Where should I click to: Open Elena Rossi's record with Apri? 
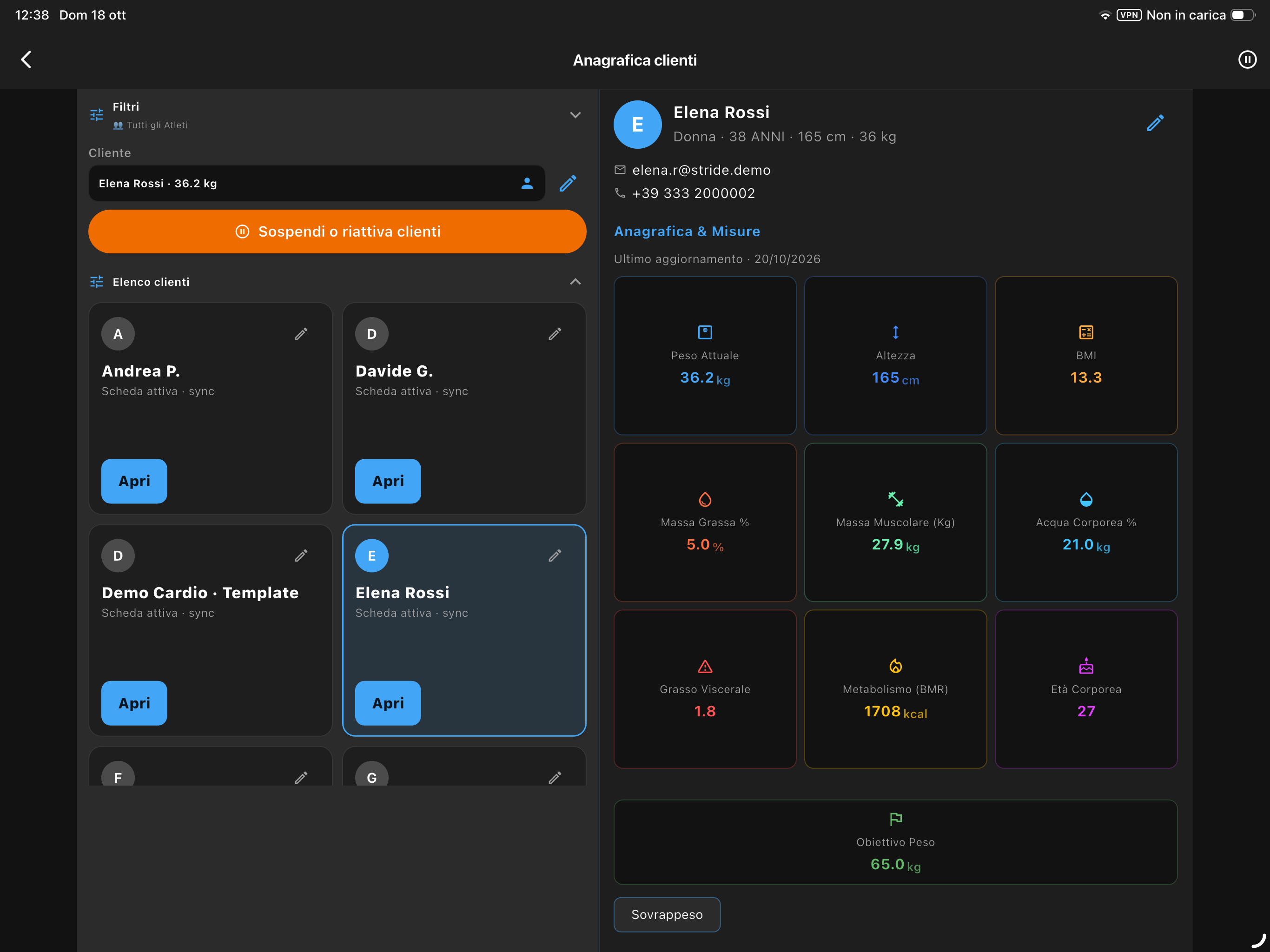click(388, 703)
